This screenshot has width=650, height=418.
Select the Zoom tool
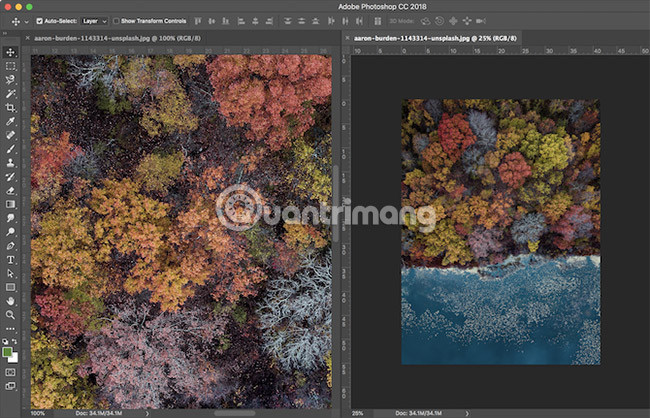point(10,314)
